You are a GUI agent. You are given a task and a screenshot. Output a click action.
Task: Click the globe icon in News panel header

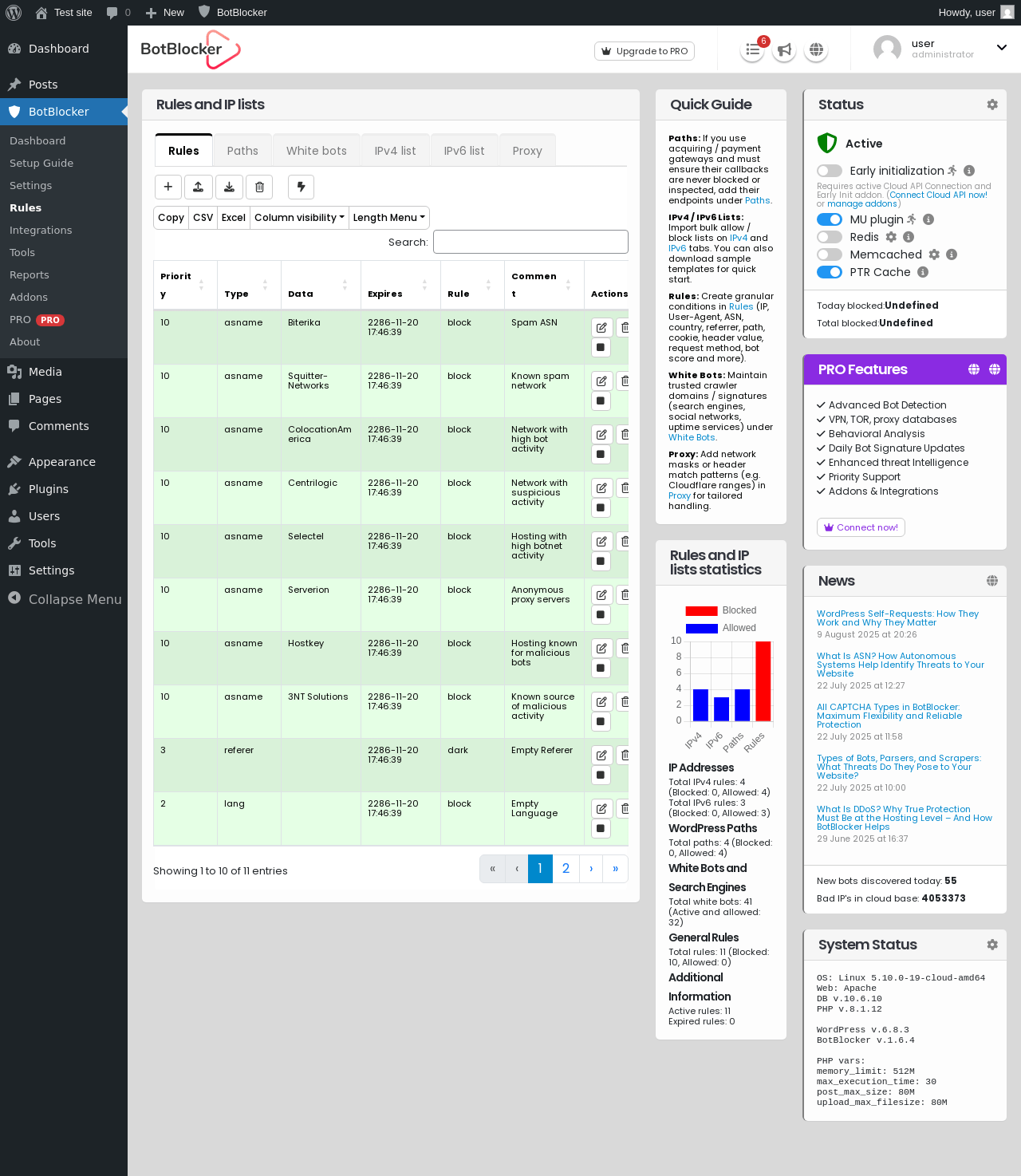tap(992, 581)
